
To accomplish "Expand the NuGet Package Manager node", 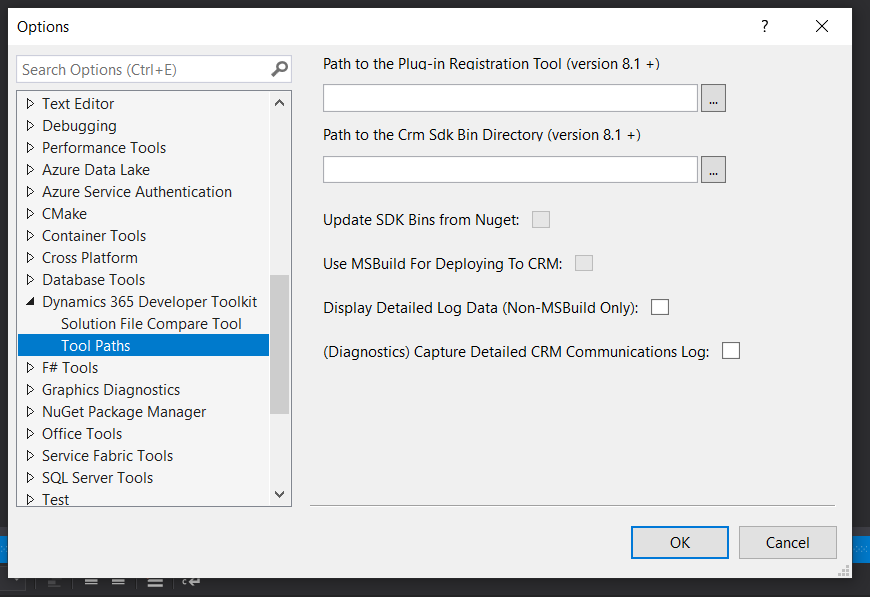I will point(31,412).
